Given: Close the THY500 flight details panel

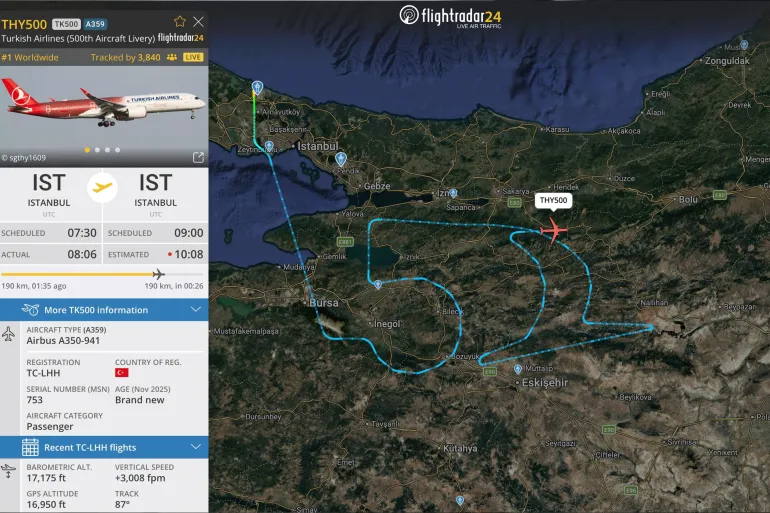Looking at the screenshot, I should pyautogui.click(x=198, y=21).
